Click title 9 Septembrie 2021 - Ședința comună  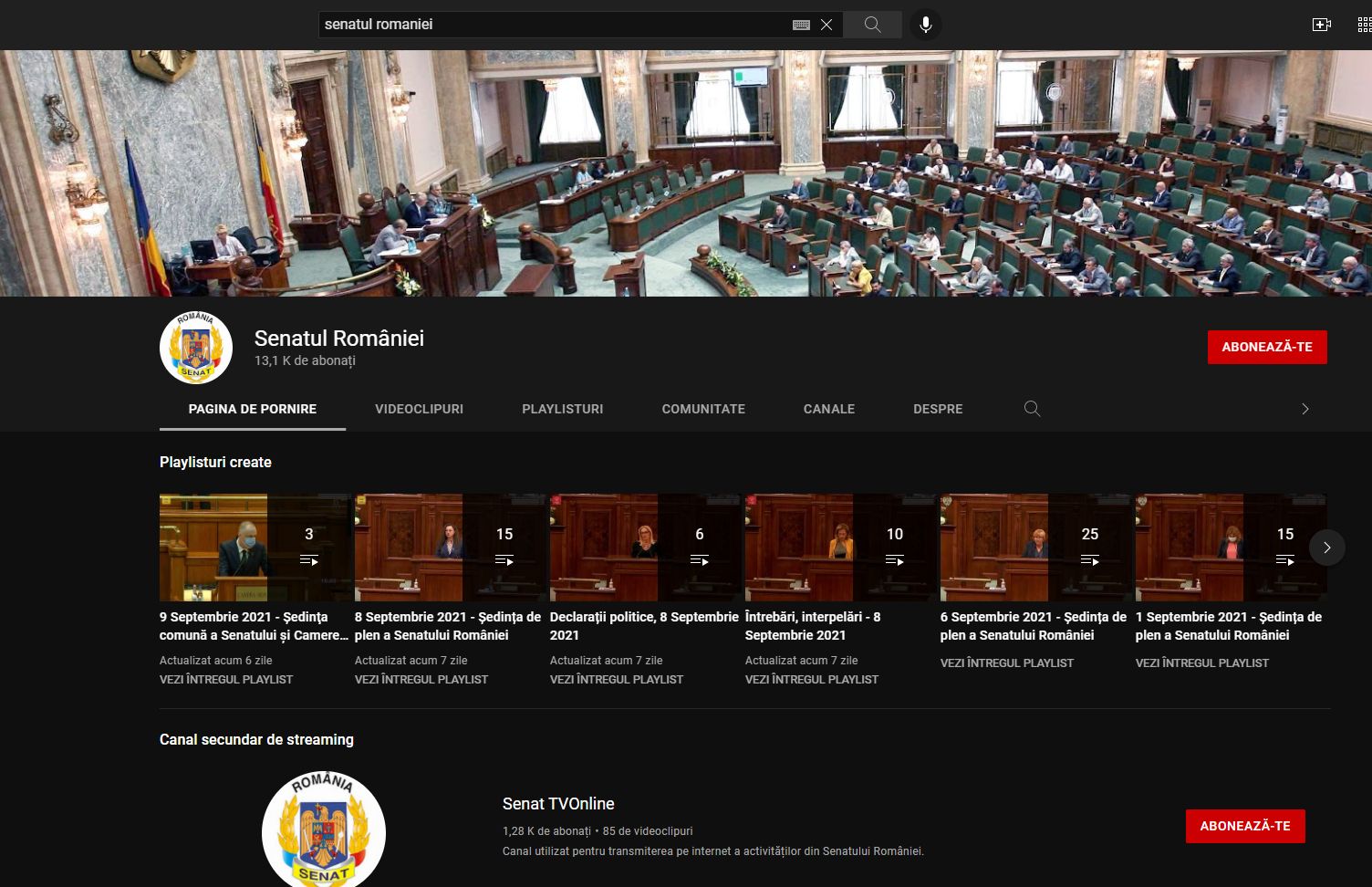[255, 626]
